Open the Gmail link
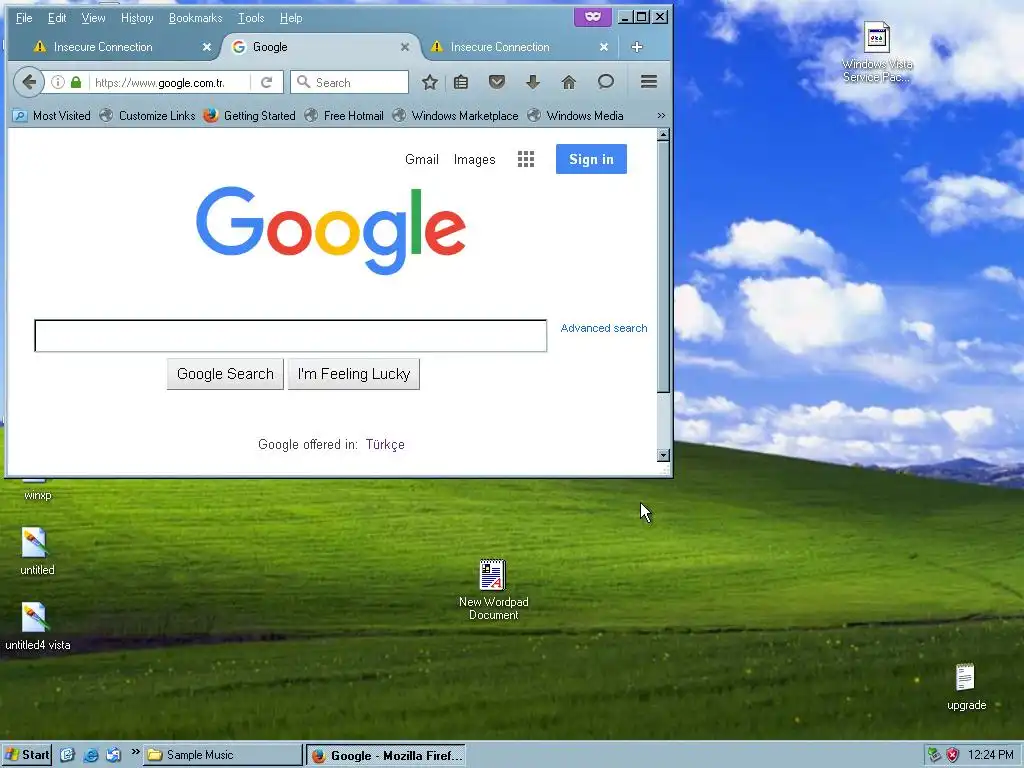Screen dimensions: 1024x768 422,159
